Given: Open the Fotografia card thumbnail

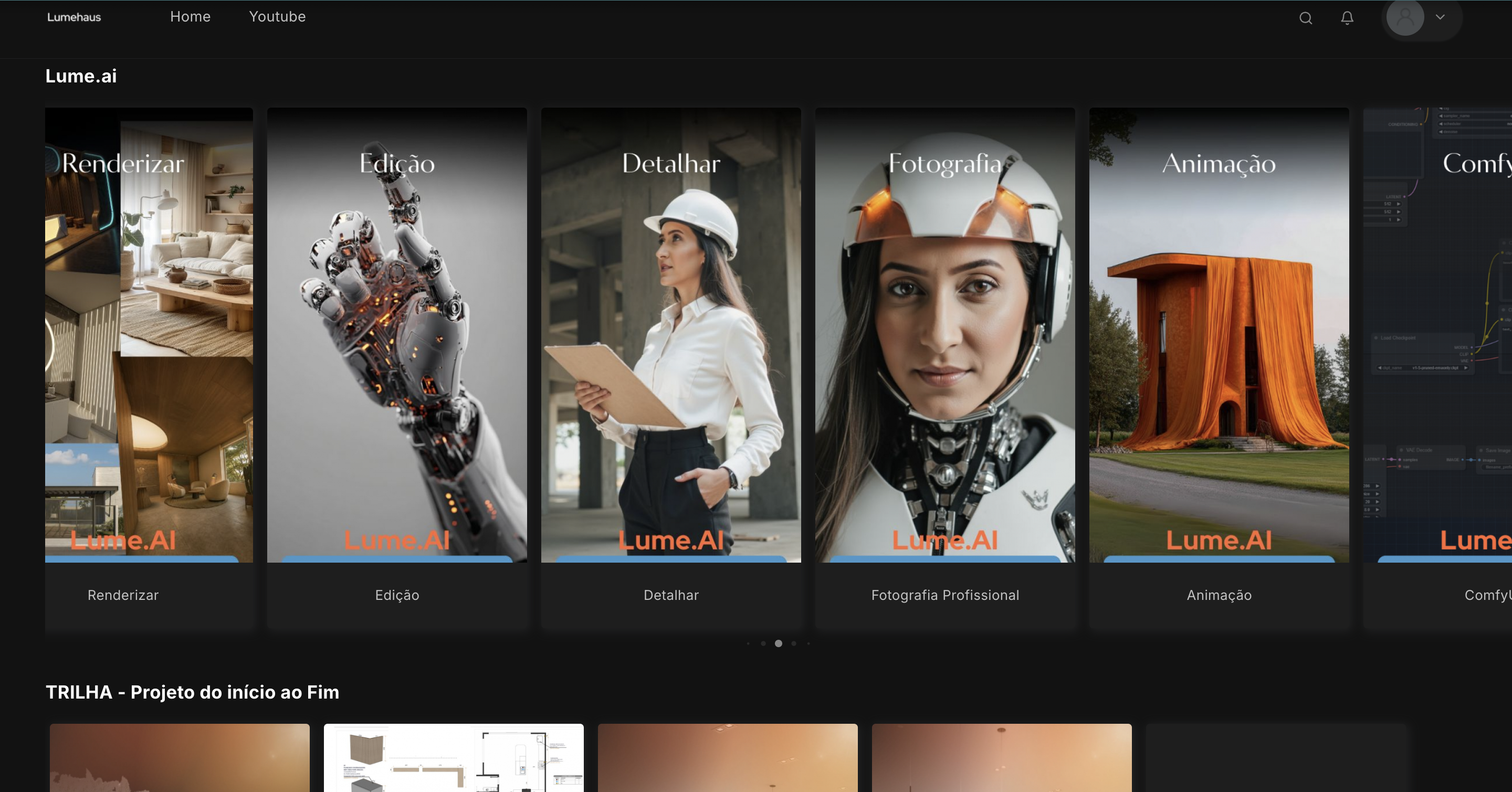Looking at the screenshot, I should (945, 335).
